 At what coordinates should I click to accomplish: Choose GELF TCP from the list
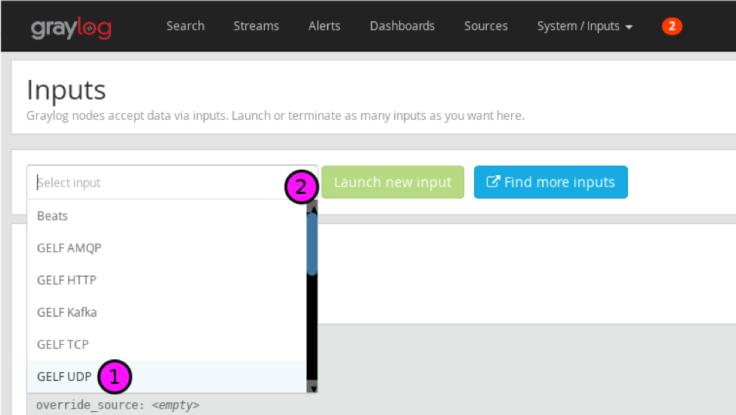coord(167,345)
